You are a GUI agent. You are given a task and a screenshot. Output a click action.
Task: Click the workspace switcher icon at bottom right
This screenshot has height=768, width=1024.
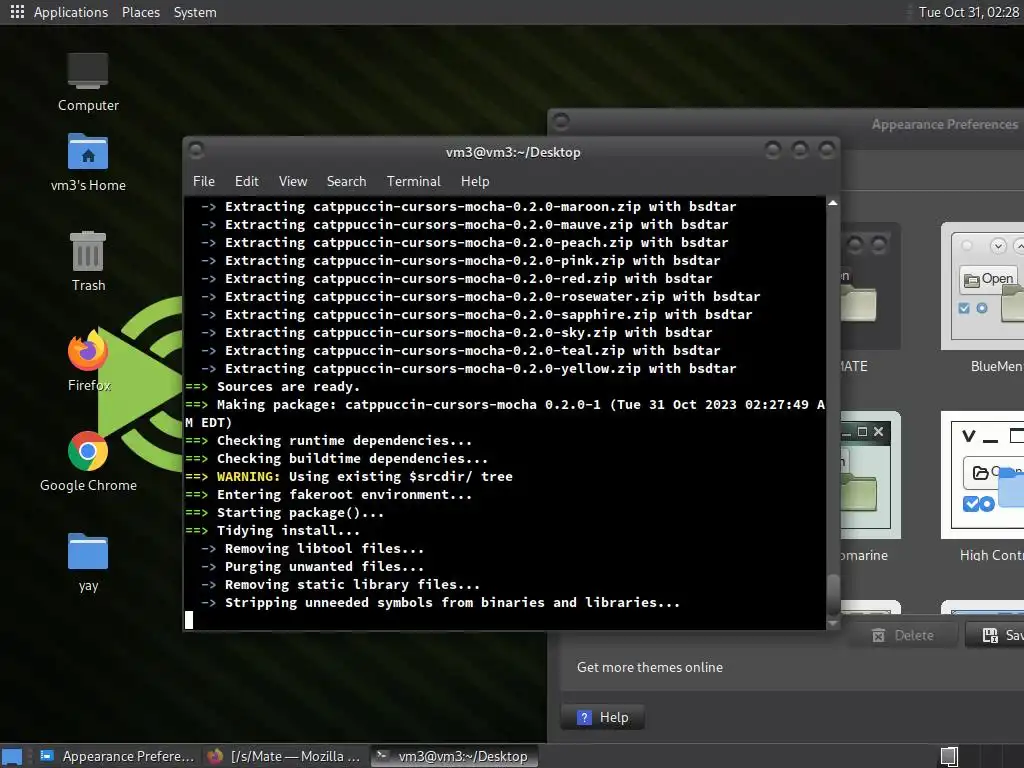(x=949, y=756)
